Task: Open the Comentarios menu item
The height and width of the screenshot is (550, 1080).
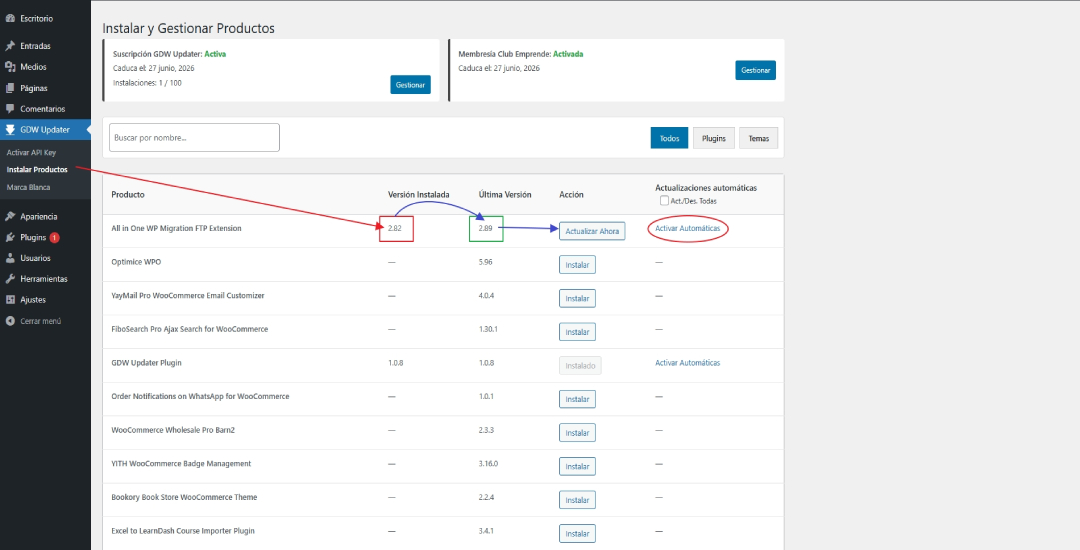Action: point(45,109)
